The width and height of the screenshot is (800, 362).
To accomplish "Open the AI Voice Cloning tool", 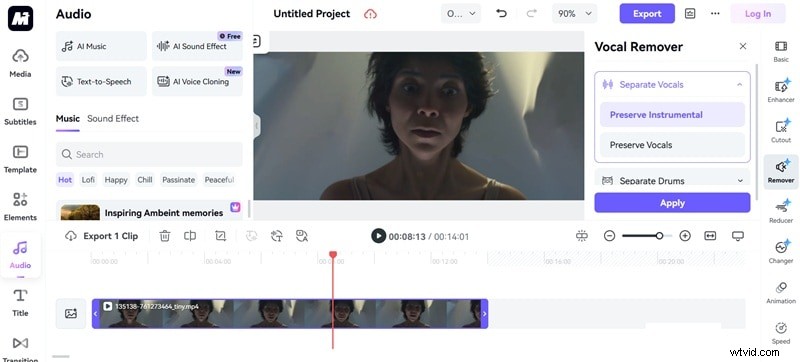I will click(x=197, y=81).
